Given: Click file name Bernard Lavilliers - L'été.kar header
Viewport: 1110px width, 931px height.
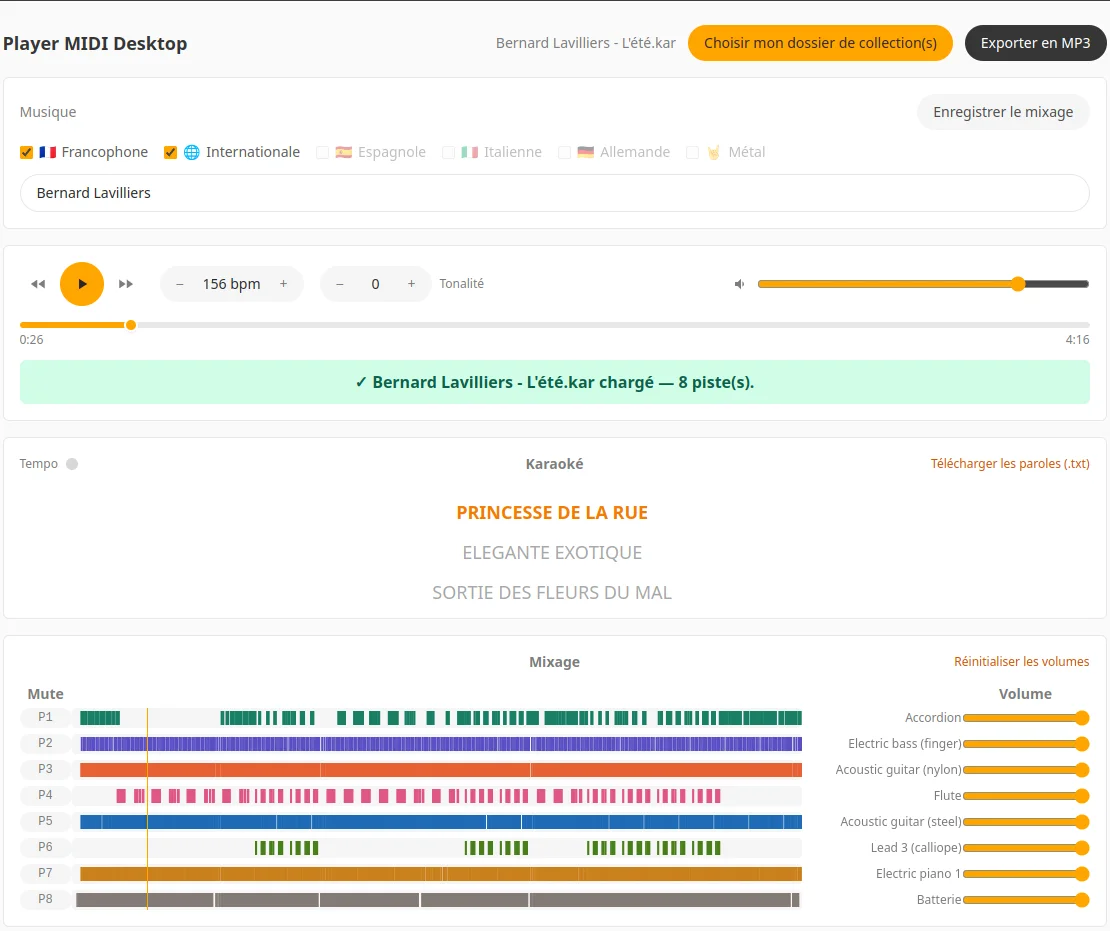Looking at the screenshot, I should click(585, 43).
